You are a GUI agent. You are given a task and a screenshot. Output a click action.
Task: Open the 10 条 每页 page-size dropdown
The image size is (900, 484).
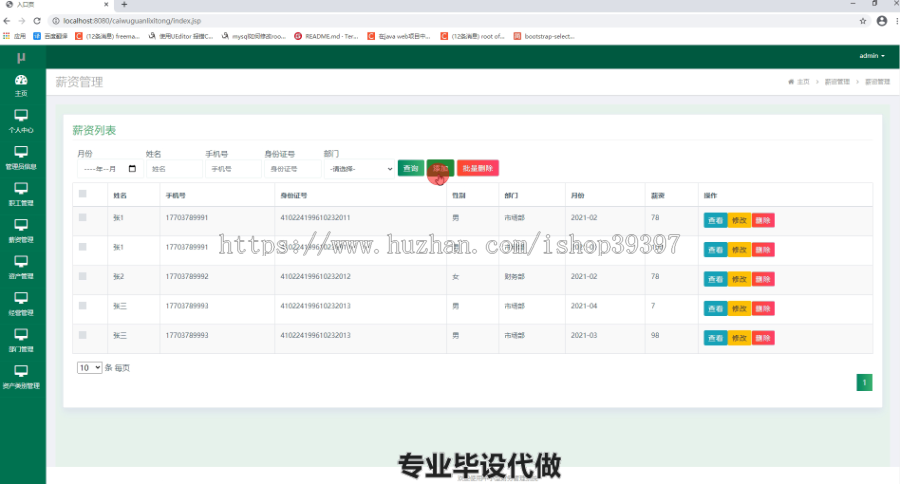(x=89, y=367)
